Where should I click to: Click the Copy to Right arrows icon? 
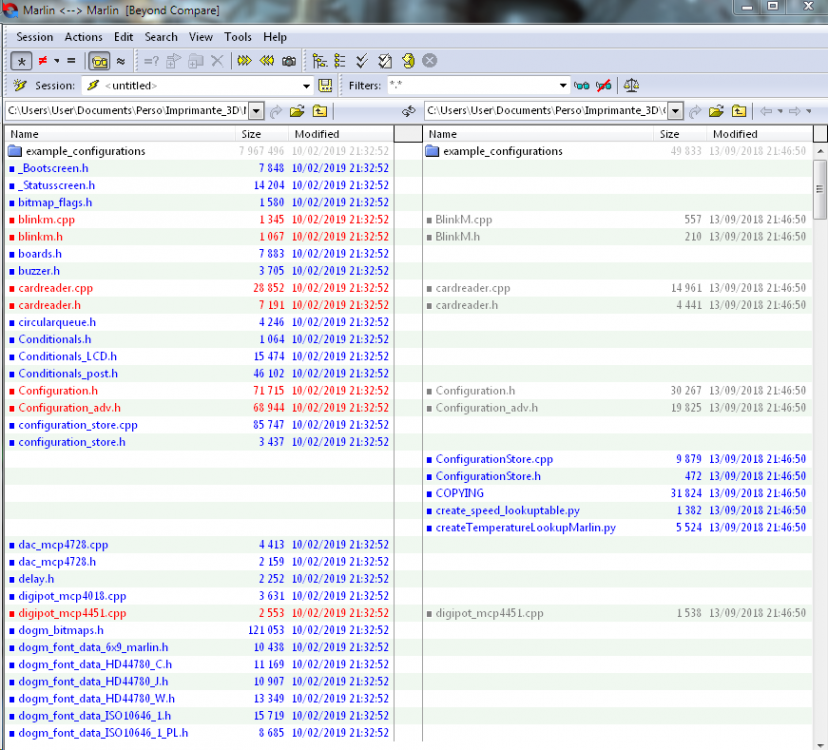(244, 61)
